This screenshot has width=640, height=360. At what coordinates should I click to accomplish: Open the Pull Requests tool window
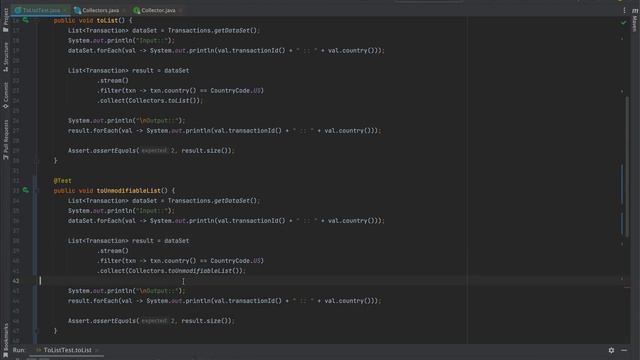point(5,140)
